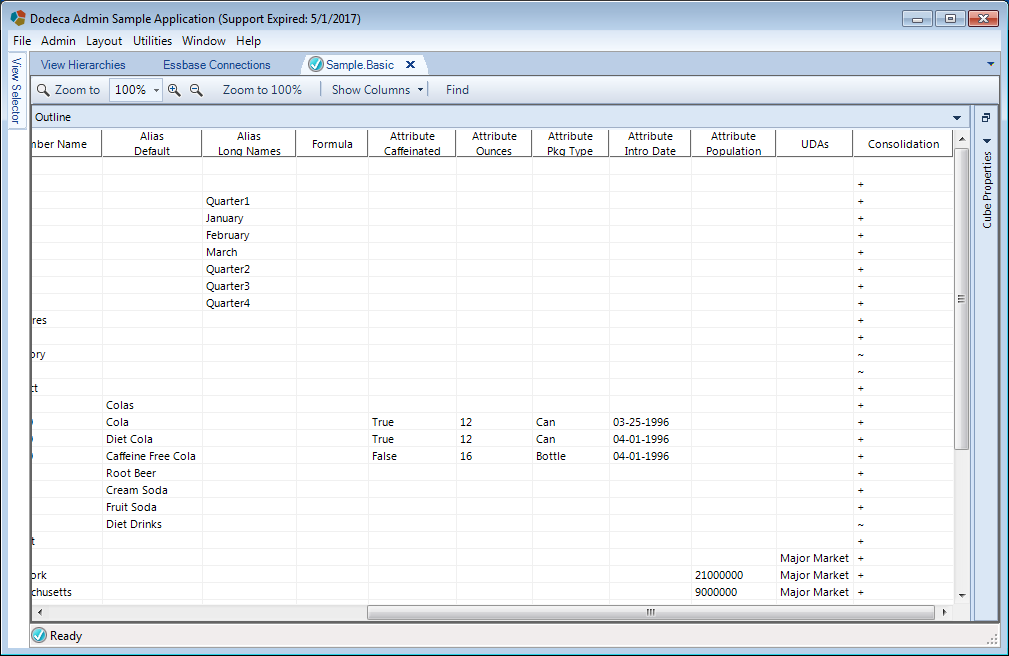1009x656 pixels.
Task: Open the tab list dropdown arrow
Action: click(990, 64)
